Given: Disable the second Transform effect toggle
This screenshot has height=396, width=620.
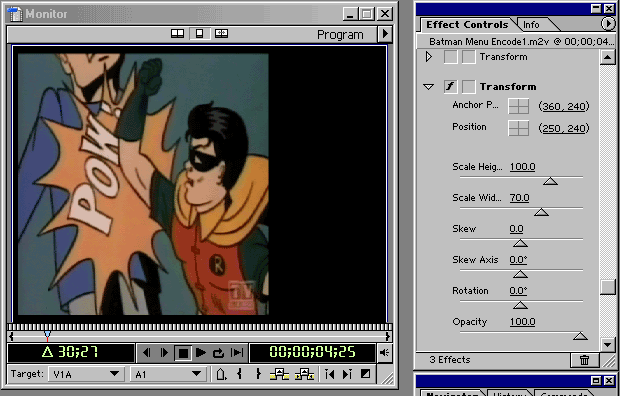Looking at the screenshot, I should click(x=450, y=87).
